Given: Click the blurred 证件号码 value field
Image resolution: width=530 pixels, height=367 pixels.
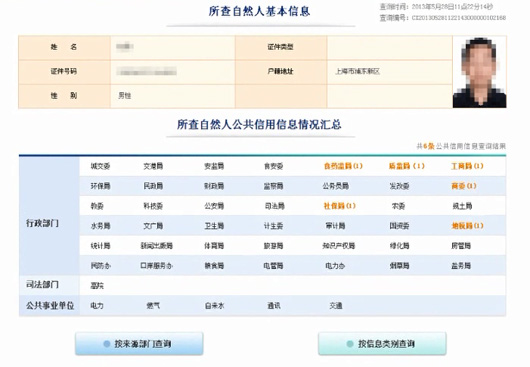Looking at the screenshot, I should click(146, 71).
